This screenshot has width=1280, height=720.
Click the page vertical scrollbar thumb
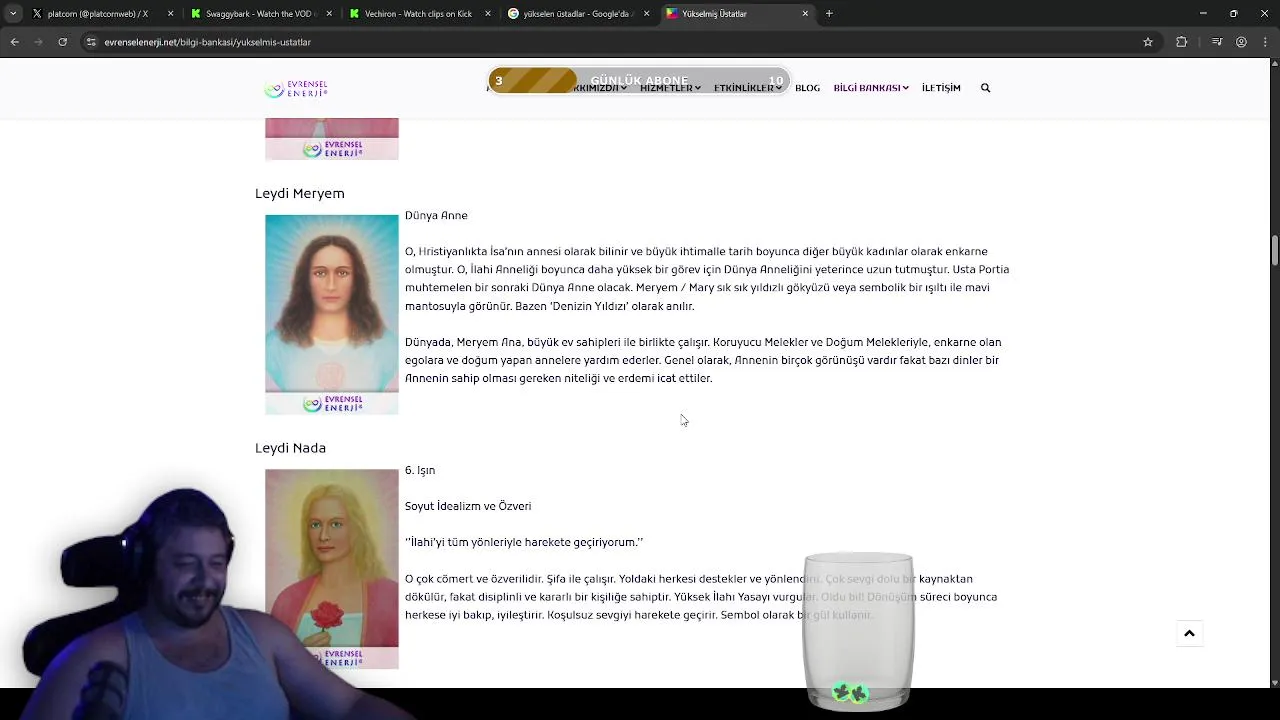click(x=1274, y=250)
